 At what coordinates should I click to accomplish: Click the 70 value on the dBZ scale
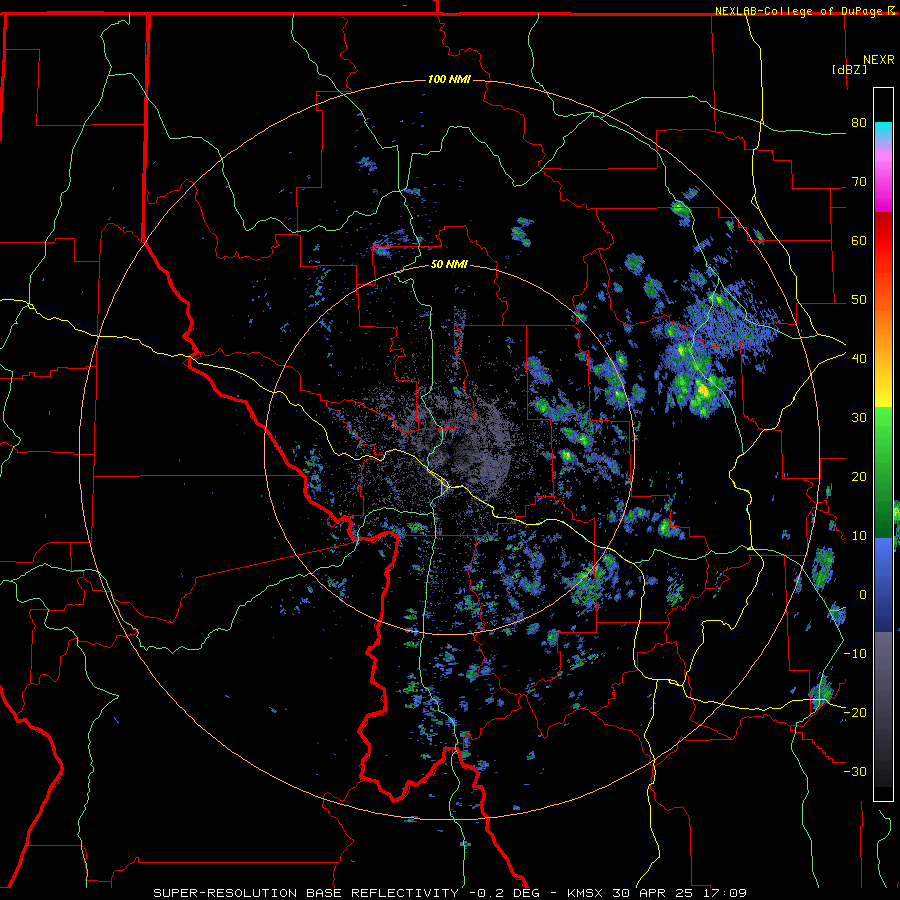click(859, 182)
